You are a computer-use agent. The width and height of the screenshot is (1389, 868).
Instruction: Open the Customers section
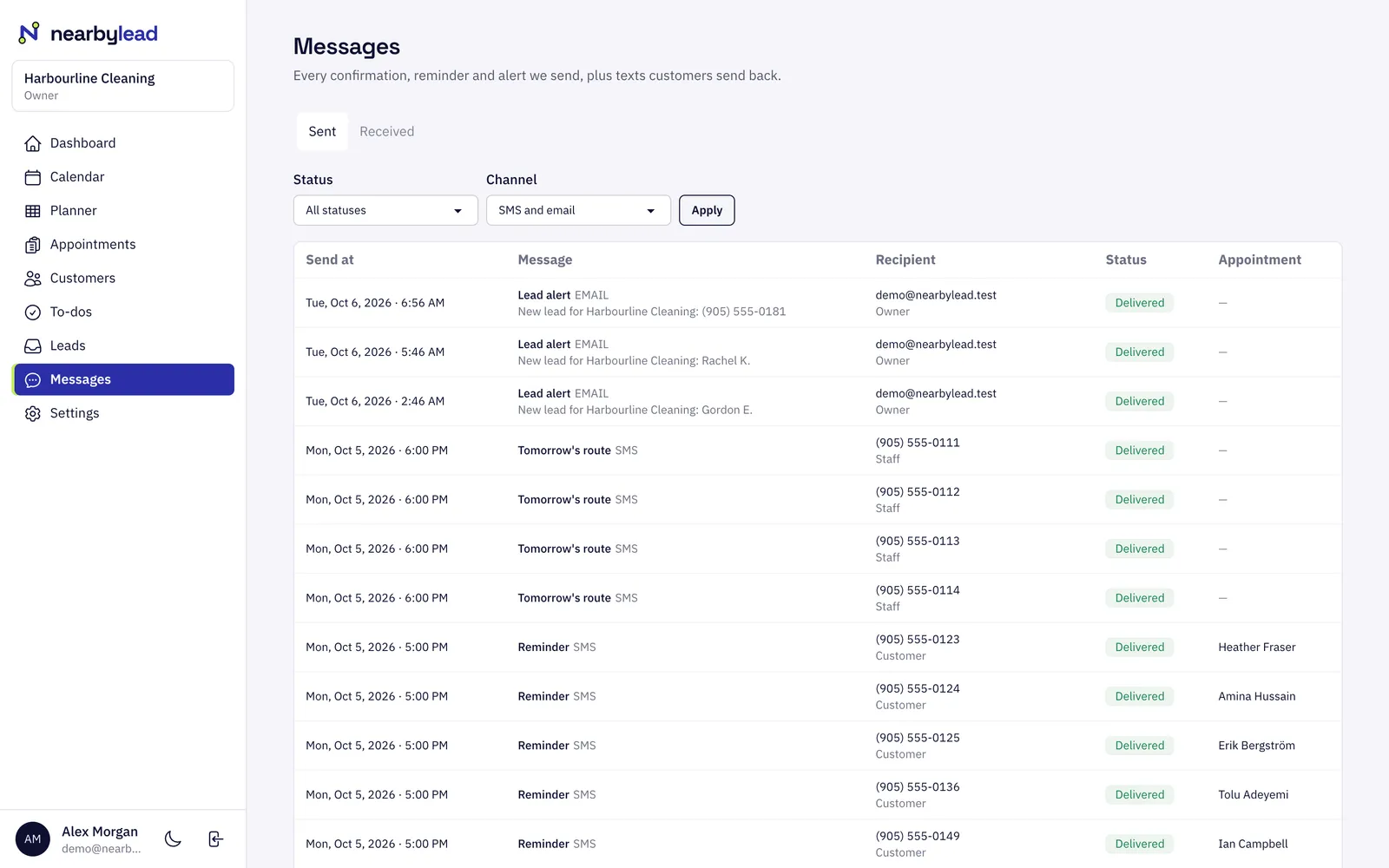pos(123,279)
